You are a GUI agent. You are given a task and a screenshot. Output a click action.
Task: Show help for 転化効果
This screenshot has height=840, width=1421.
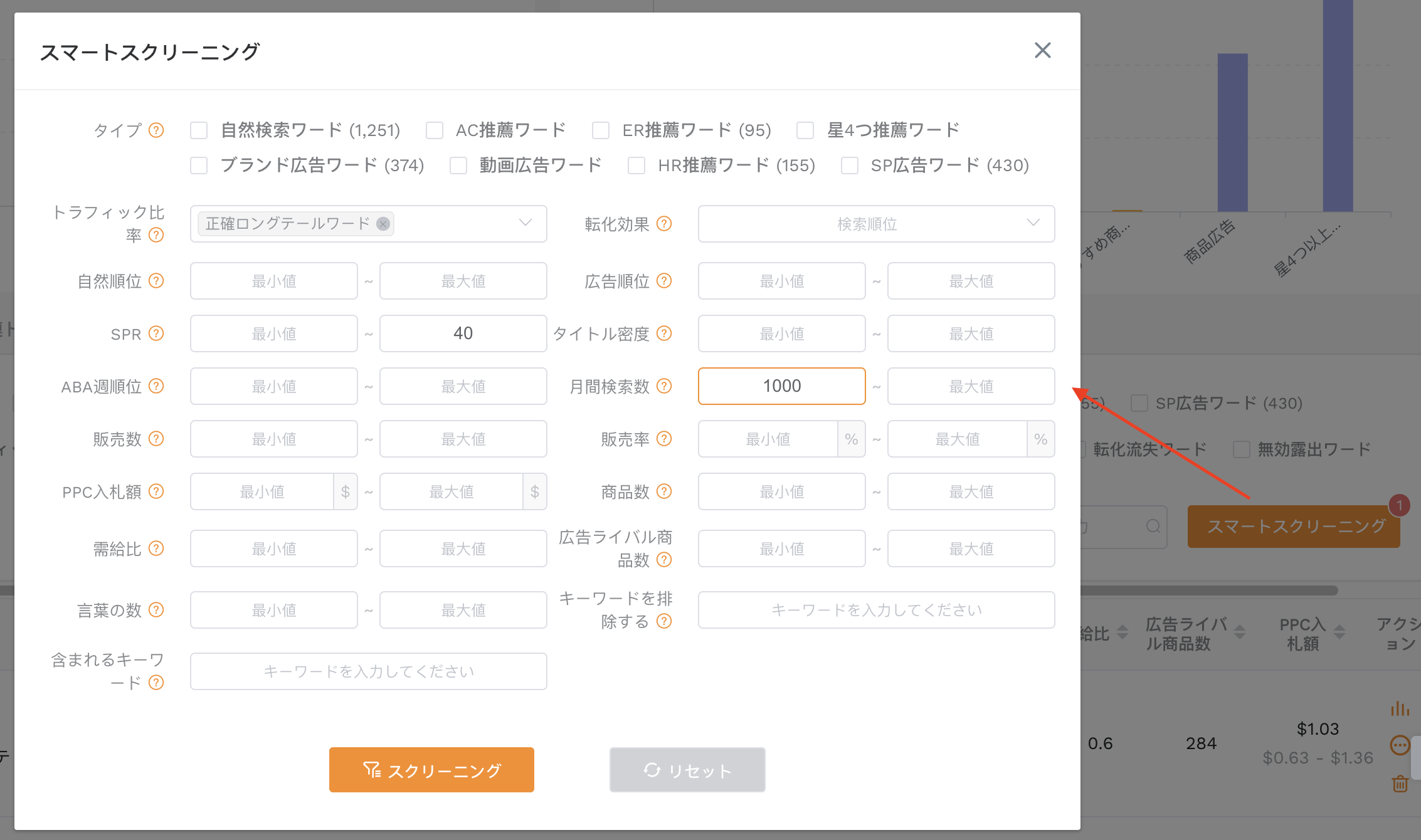(x=664, y=224)
